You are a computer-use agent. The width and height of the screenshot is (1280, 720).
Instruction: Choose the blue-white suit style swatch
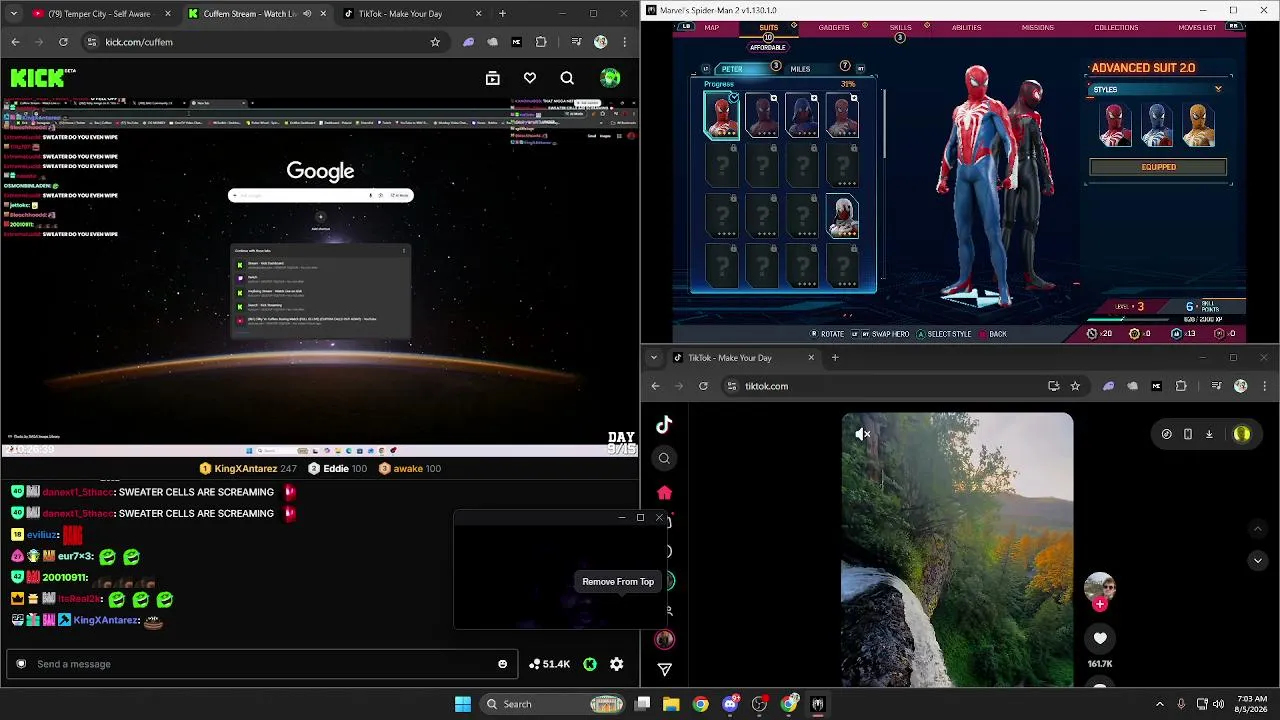coord(1157,125)
